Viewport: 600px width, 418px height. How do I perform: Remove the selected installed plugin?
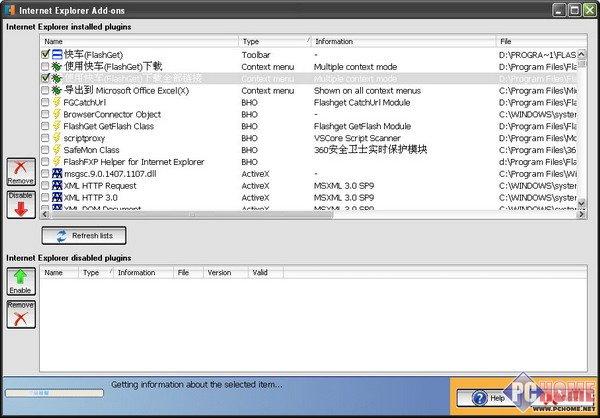(21, 172)
